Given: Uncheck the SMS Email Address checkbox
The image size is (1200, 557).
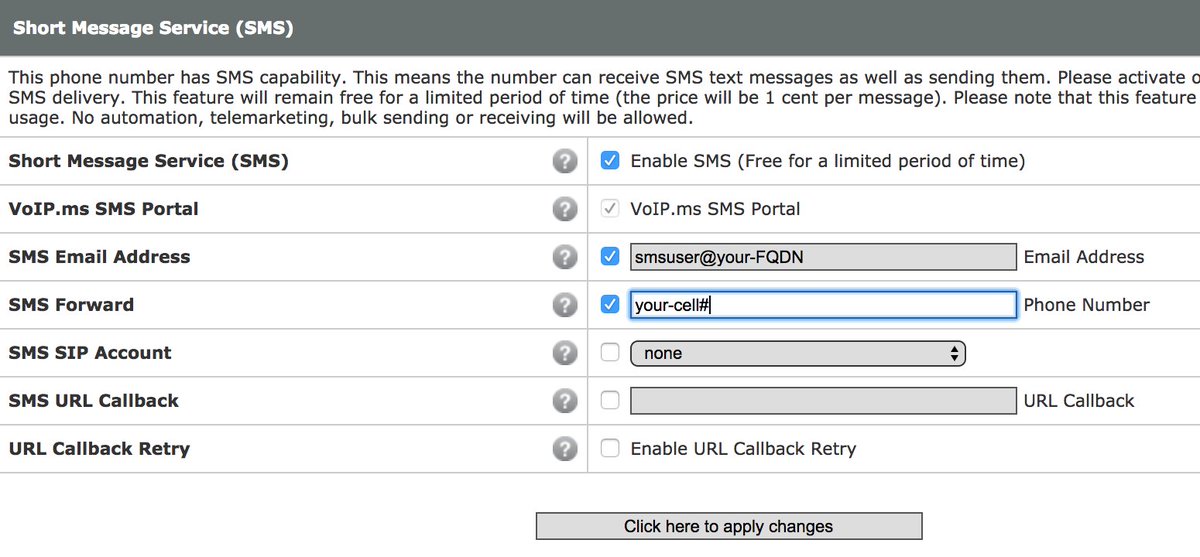Looking at the screenshot, I should pyautogui.click(x=610, y=257).
